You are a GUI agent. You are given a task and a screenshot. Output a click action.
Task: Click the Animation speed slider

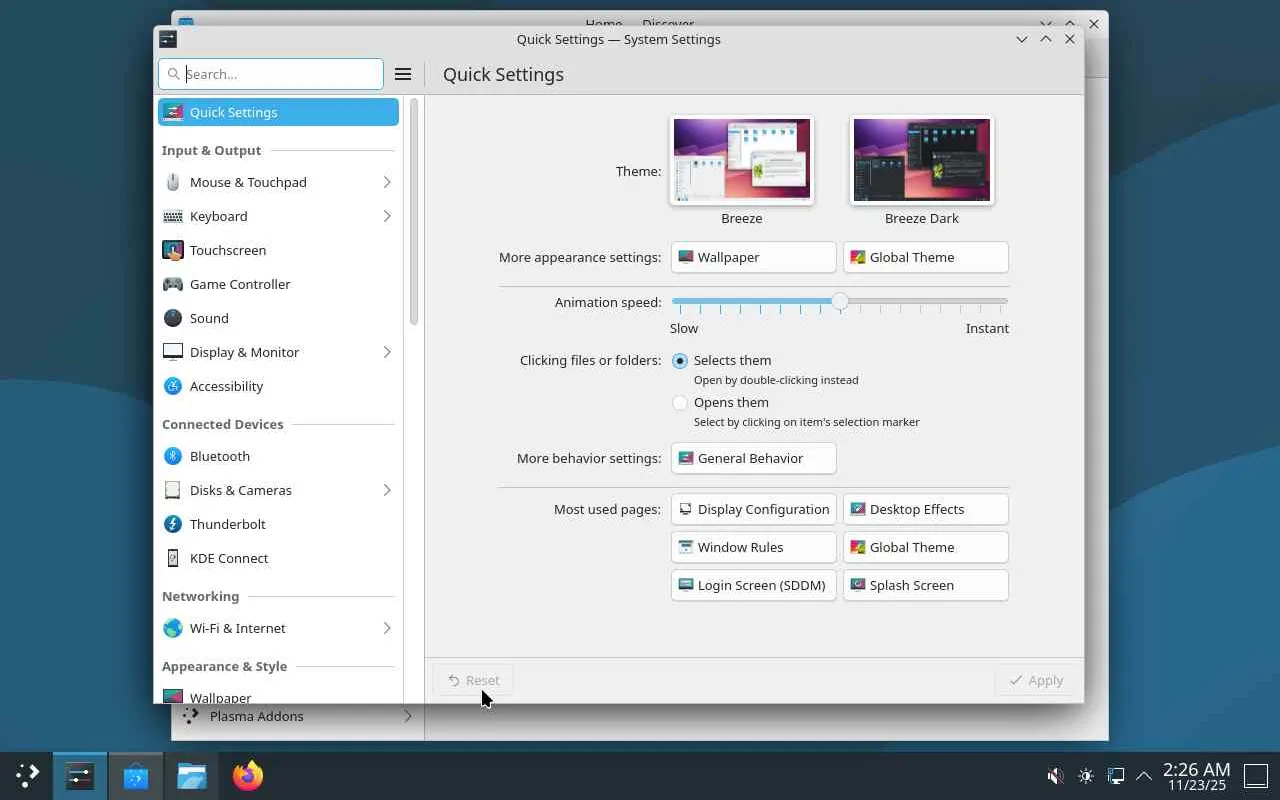(x=839, y=301)
